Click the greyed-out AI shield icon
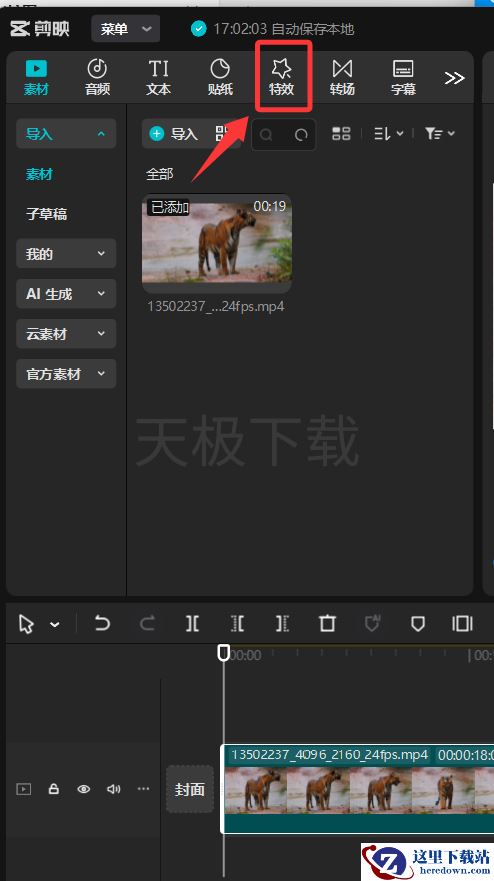494x881 pixels. tap(372, 623)
